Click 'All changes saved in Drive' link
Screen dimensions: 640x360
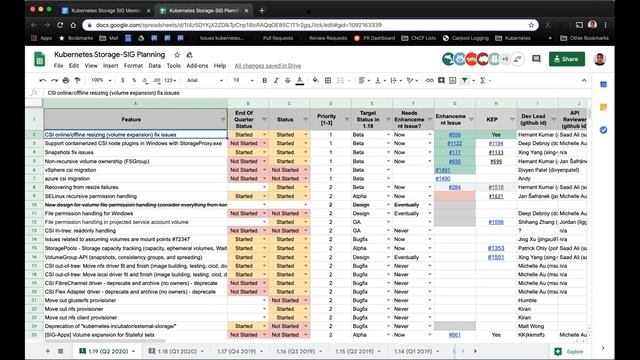coord(268,66)
